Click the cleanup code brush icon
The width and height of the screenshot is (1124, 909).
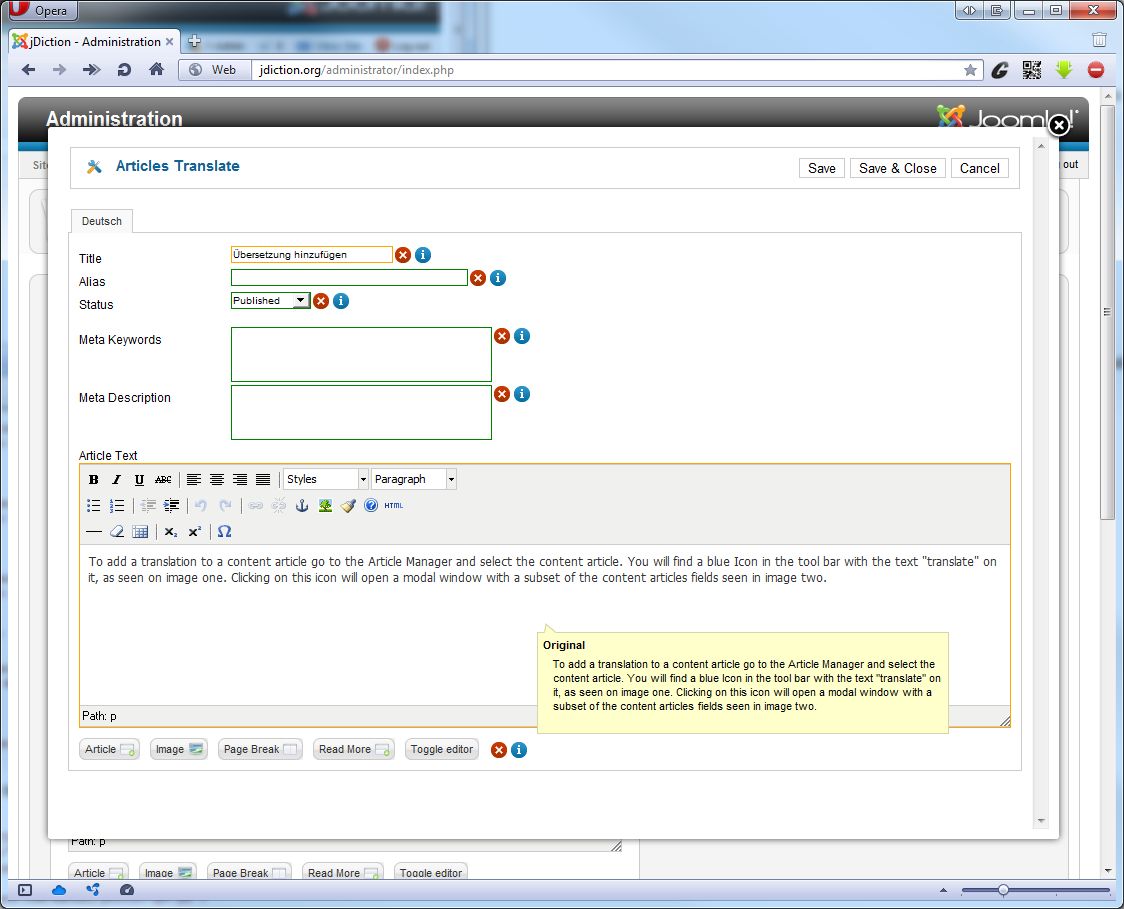coord(348,506)
